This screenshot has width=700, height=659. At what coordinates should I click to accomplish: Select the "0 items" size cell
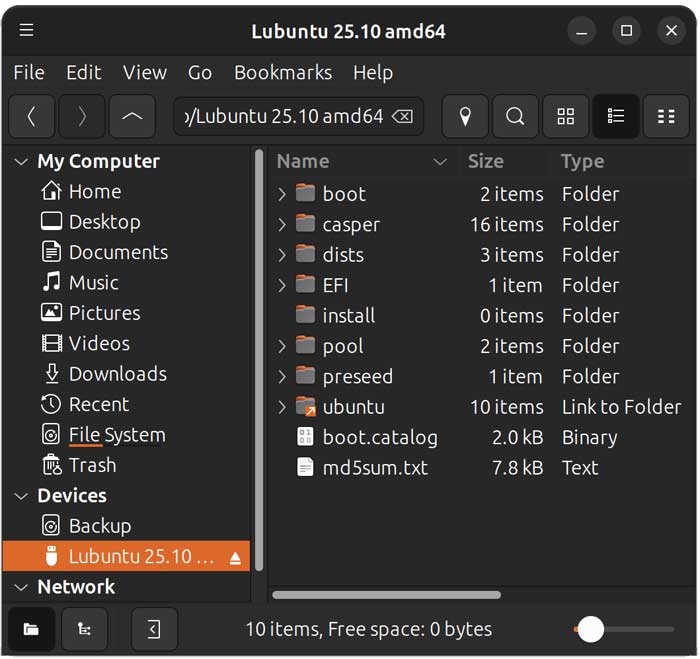pos(512,316)
